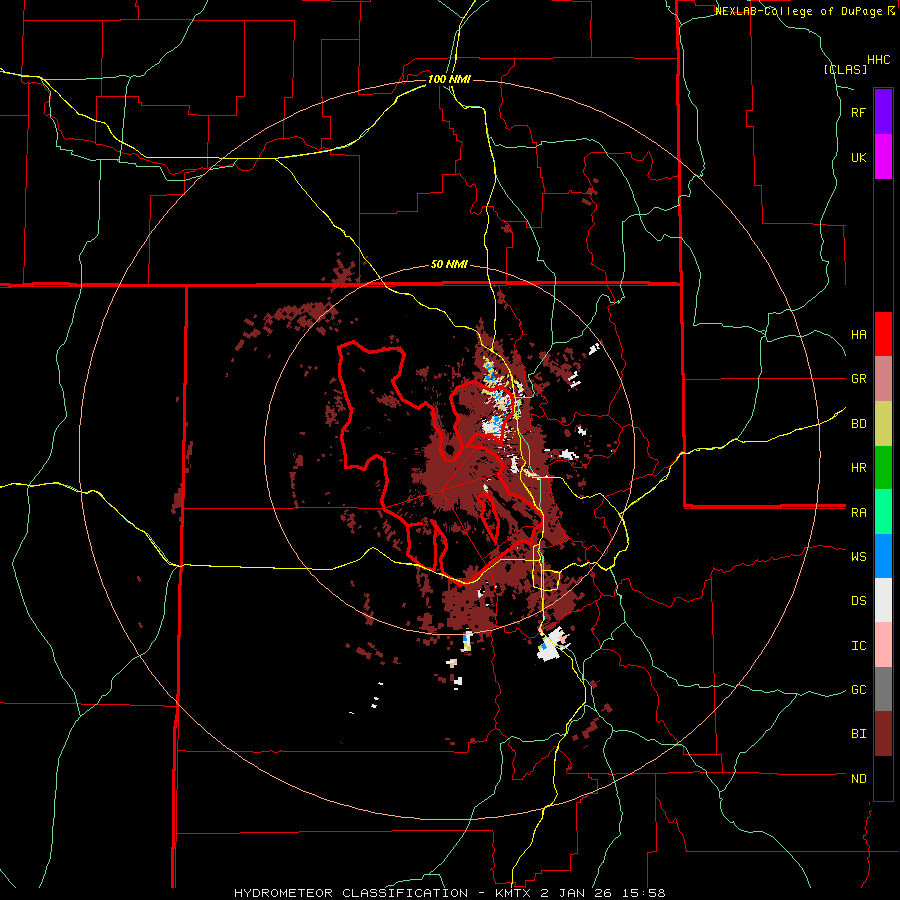The image size is (900, 900).
Task: Click the HHC product code label
Action: click(879, 60)
